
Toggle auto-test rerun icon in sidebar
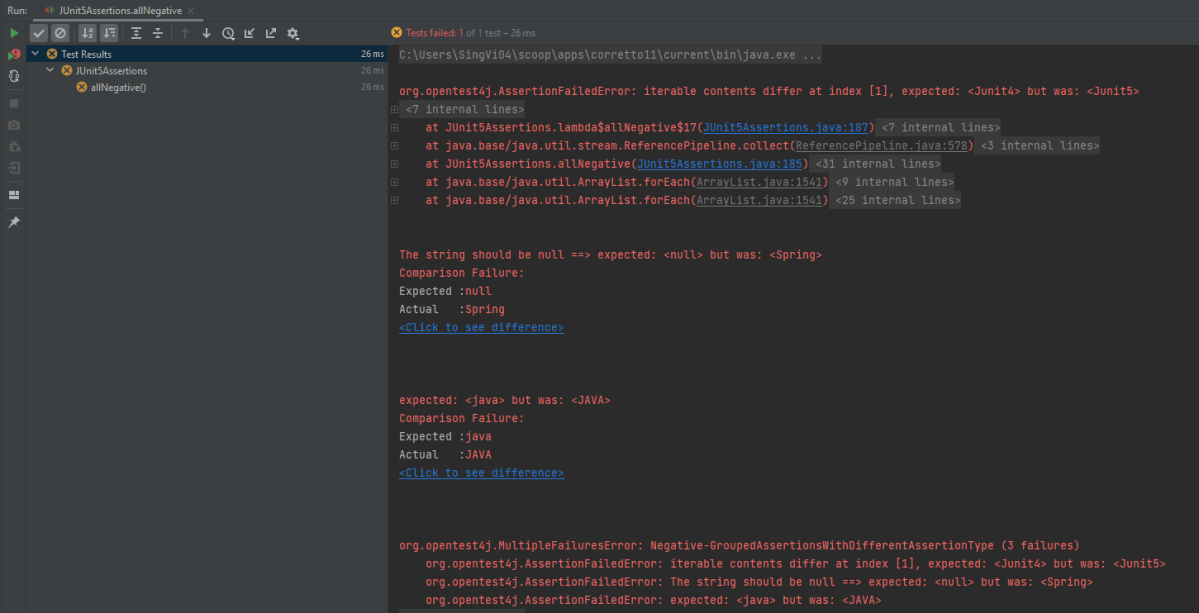click(14, 76)
